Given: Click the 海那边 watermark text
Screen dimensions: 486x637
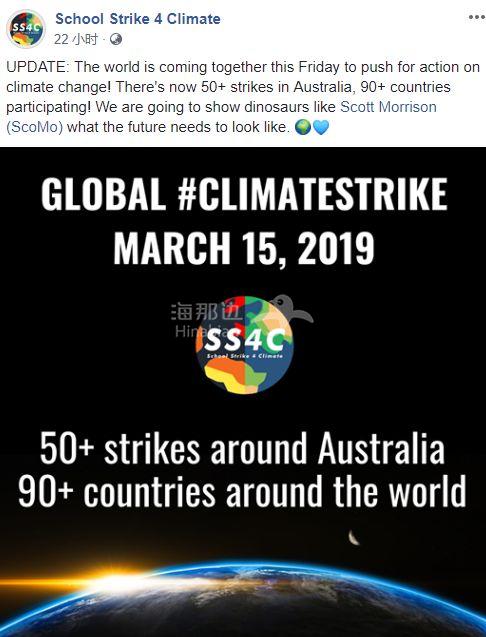Looking at the screenshot, I should click(x=206, y=312).
